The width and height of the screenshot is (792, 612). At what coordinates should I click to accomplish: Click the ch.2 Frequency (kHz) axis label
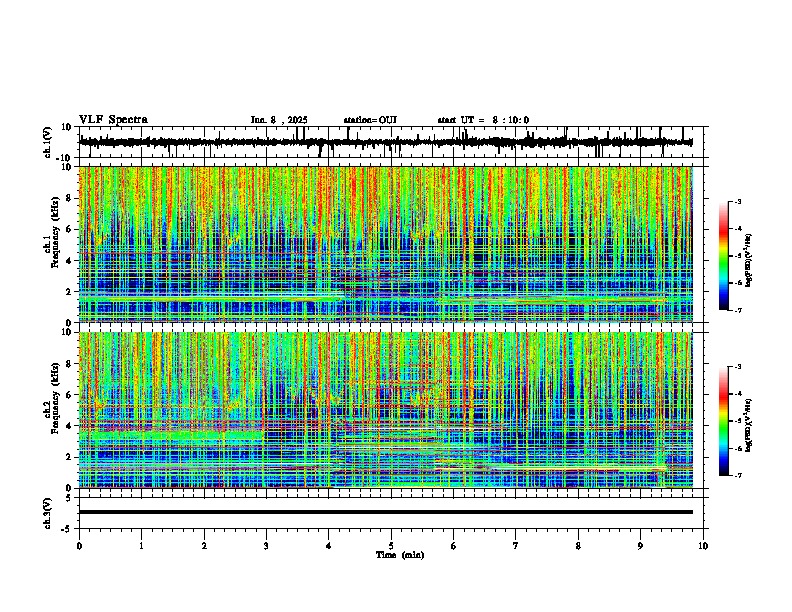point(55,398)
